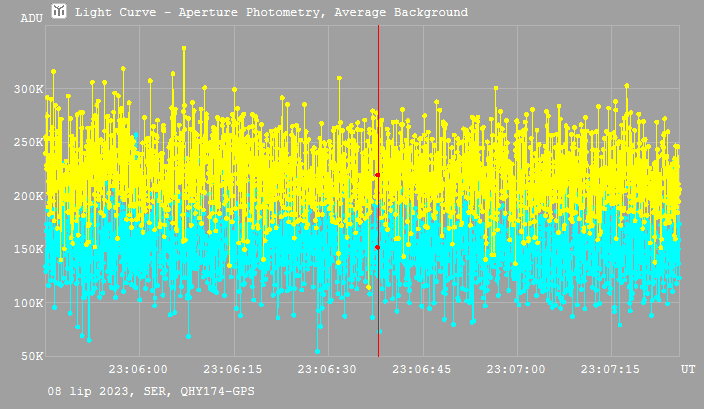The image size is (704, 409).
Task: Click the UT time axis unit label
Action: (688, 369)
